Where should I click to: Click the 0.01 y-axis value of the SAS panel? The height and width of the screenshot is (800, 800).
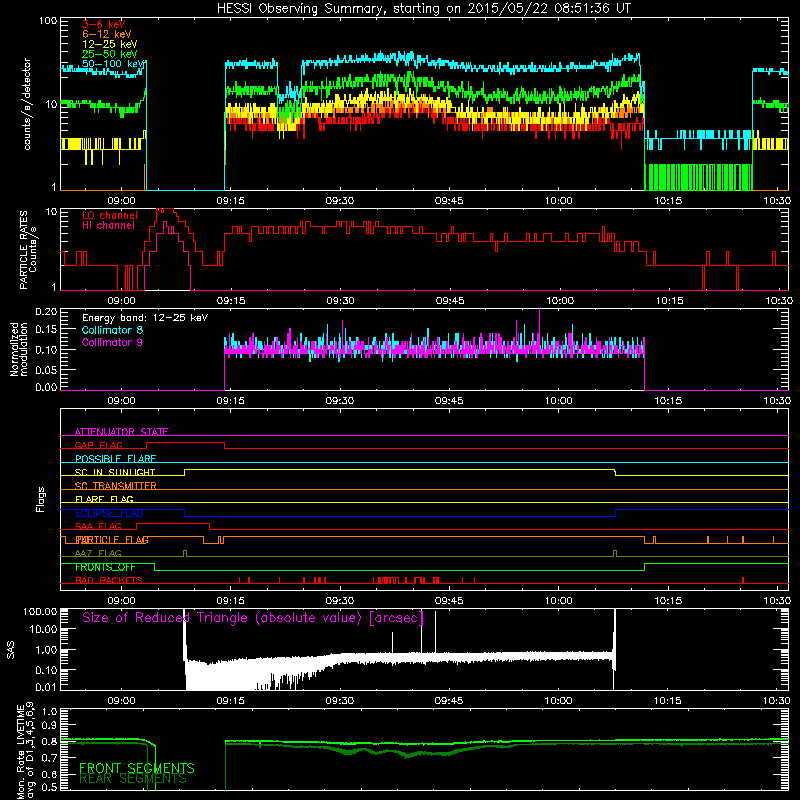[x=46, y=687]
